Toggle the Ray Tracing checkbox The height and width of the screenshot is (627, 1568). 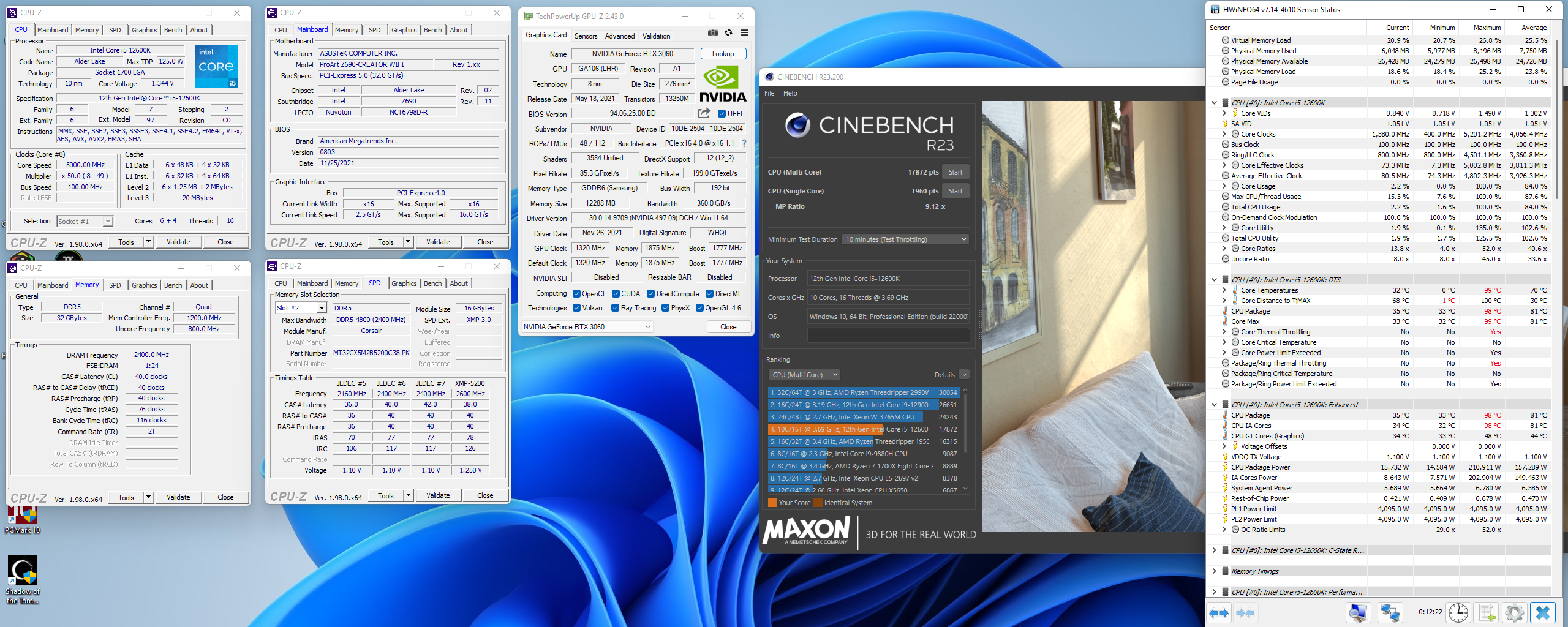click(x=616, y=308)
